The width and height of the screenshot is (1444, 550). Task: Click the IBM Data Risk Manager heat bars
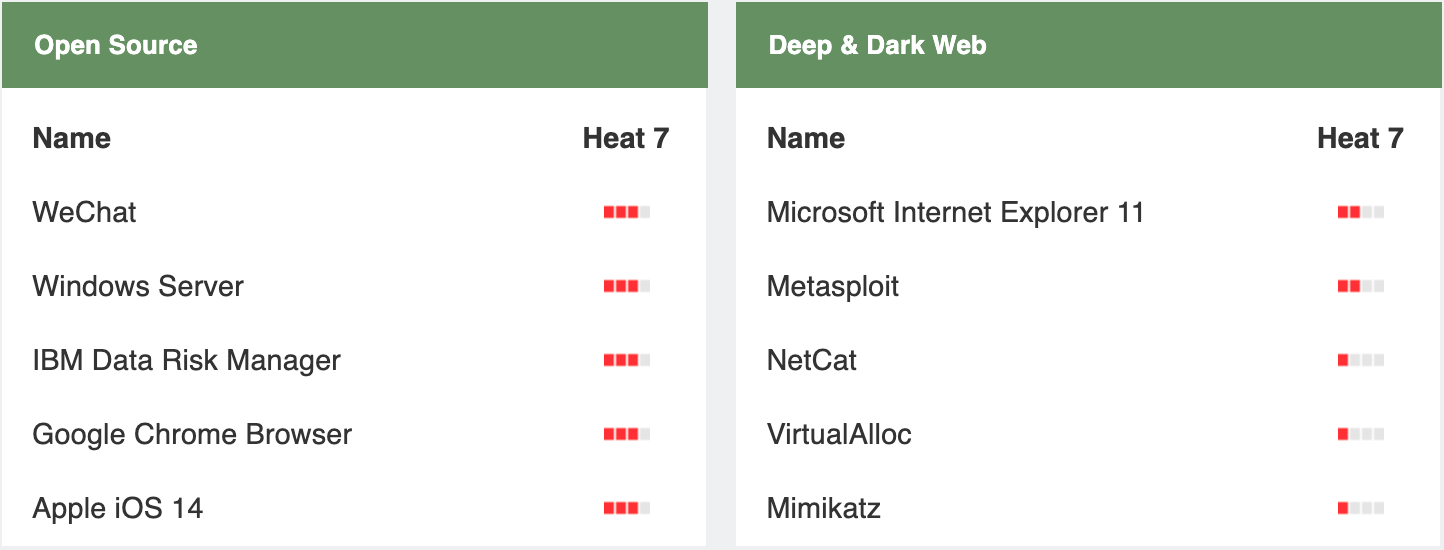[x=627, y=360]
